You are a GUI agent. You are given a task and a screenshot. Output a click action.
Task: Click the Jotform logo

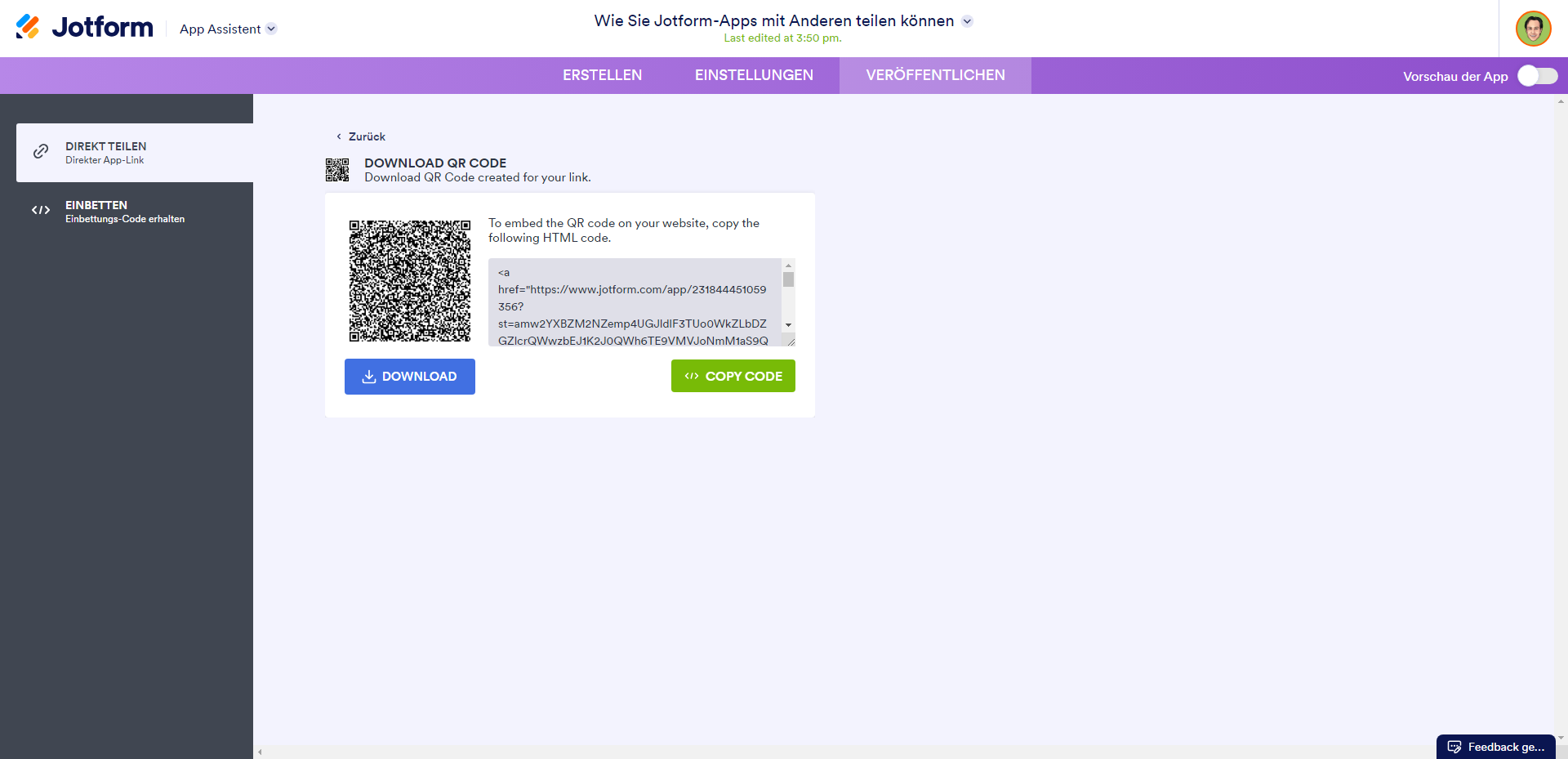tap(84, 28)
